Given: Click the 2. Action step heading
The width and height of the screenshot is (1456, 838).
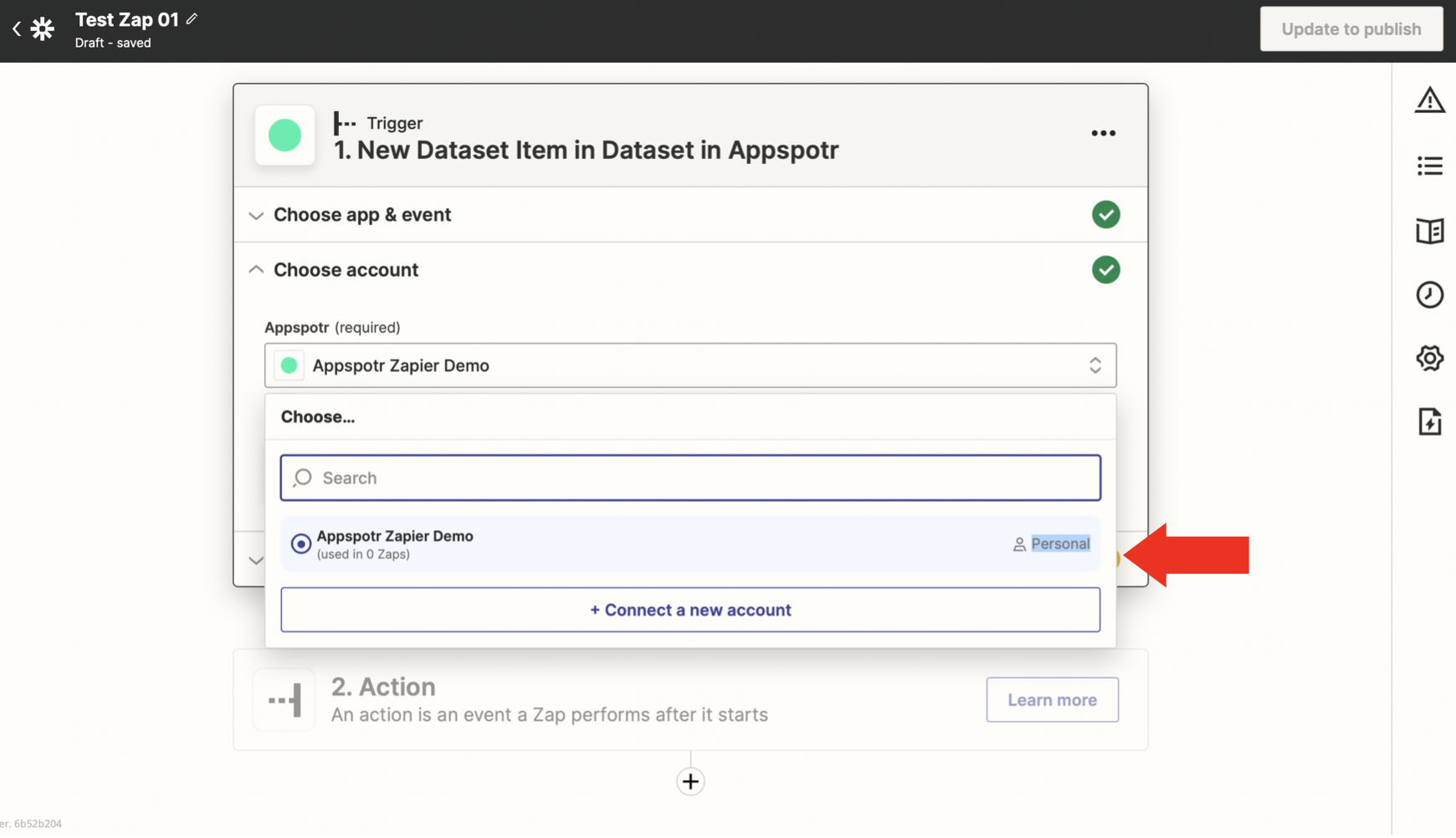Looking at the screenshot, I should [x=383, y=687].
